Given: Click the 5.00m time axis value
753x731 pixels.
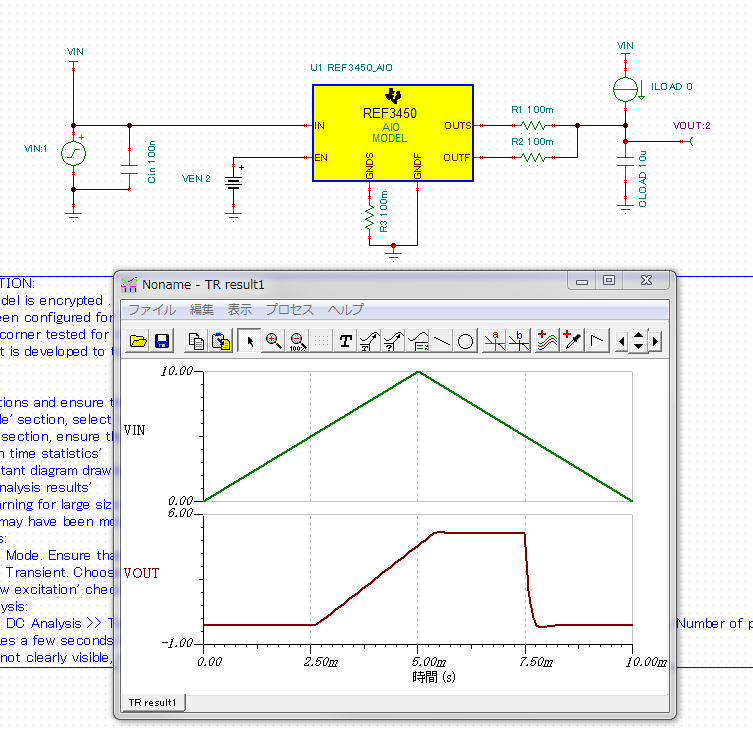Looking at the screenshot, I should [429, 662].
